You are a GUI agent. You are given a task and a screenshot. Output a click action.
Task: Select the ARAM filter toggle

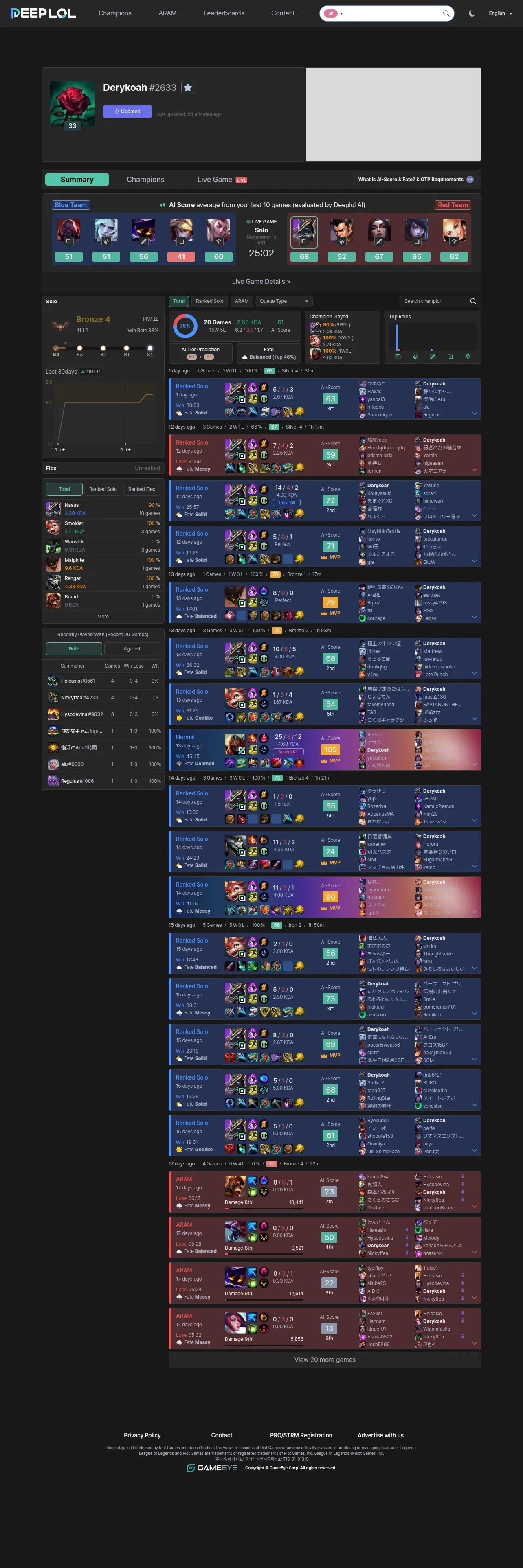[x=242, y=301]
